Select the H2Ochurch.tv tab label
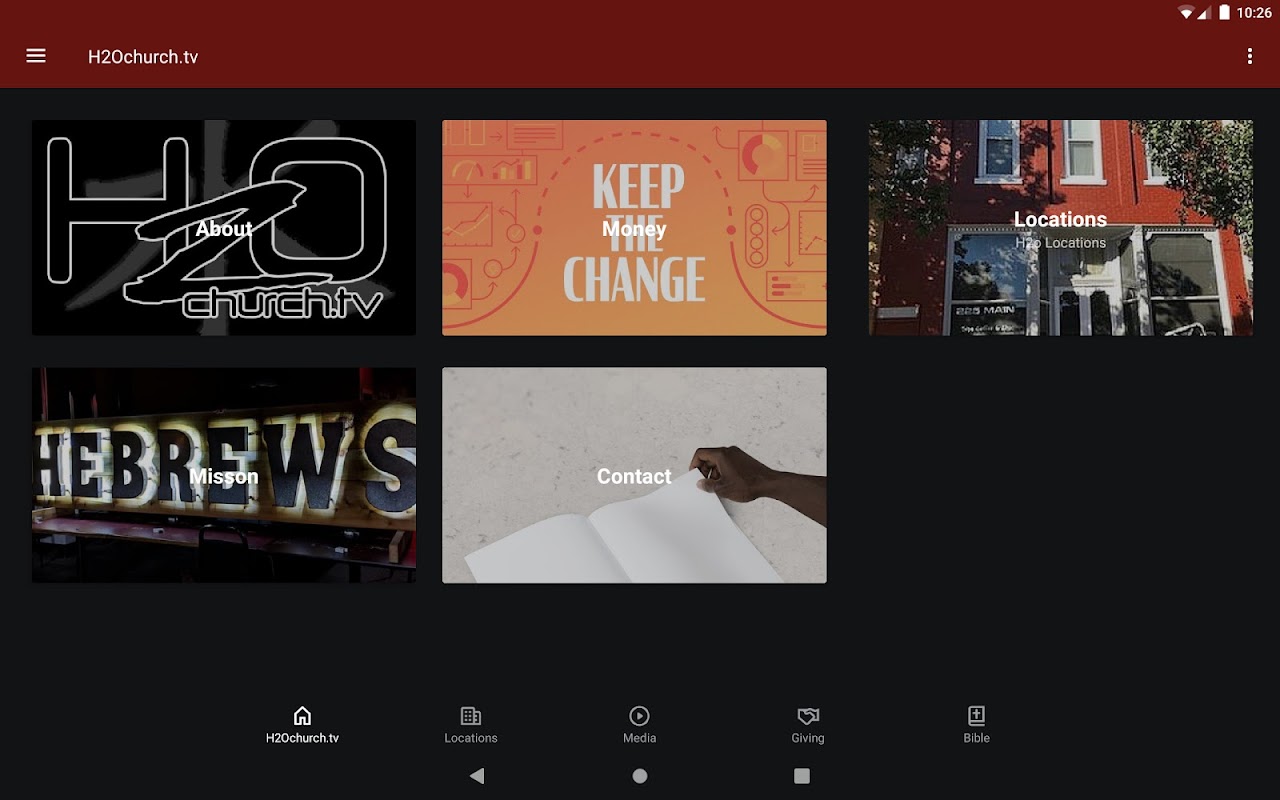 [302, 738]
